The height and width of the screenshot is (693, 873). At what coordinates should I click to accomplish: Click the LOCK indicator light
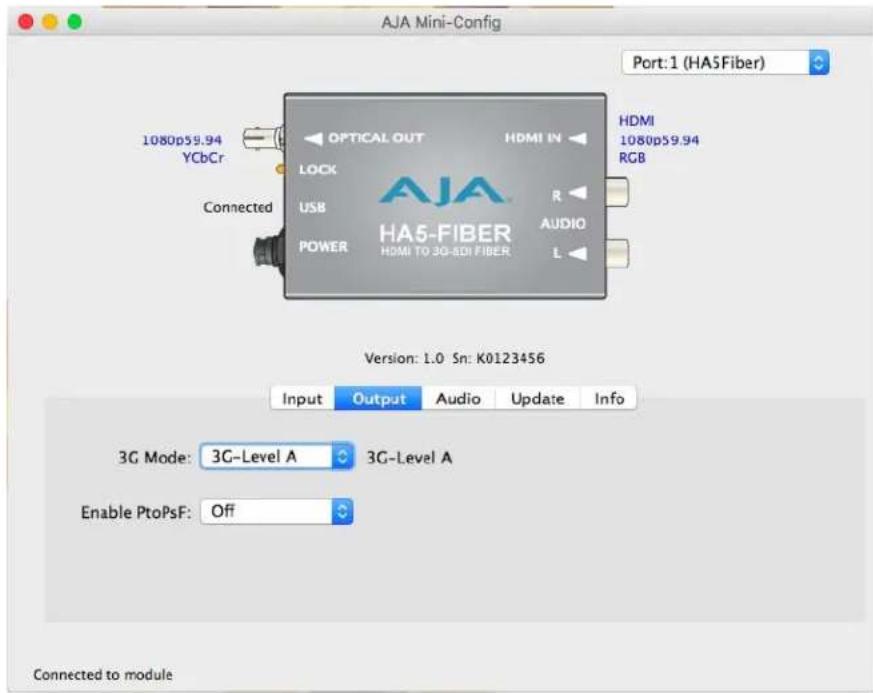(x=280, y=169)
